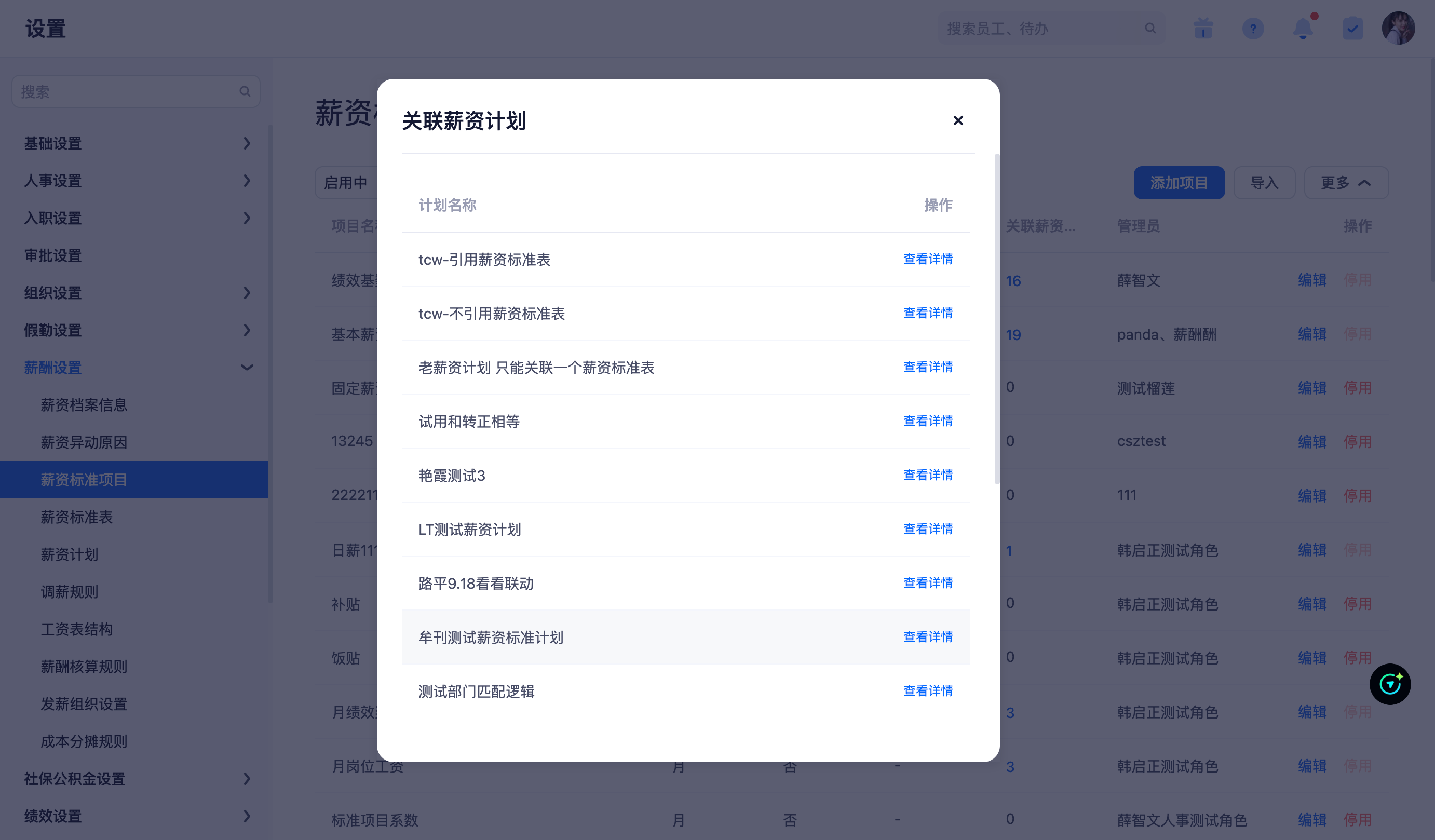Screen dimensions: 1435x840
Task: View details of 路平9.18看看联动
Action: pyautogui.click(x=928, y=582)
